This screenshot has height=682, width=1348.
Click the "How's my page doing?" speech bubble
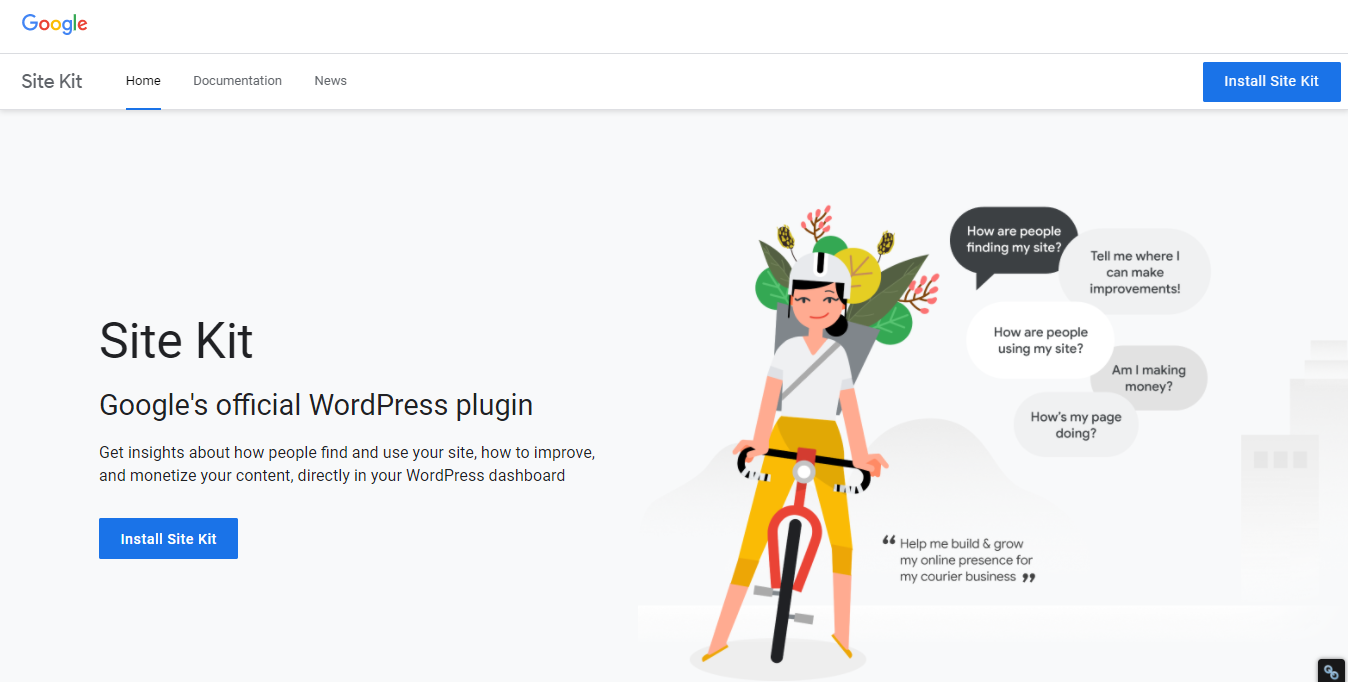tap(1075, 425)
